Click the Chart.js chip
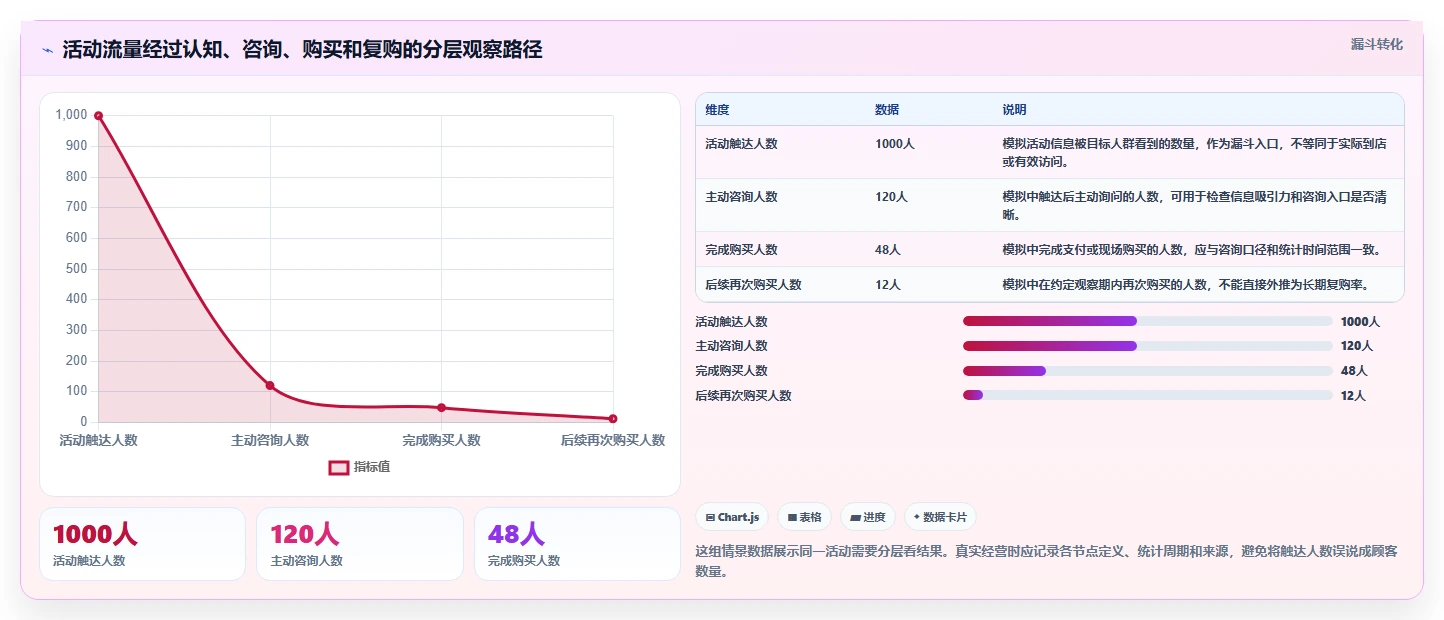The image size is (1444, 620). (732, 517)
